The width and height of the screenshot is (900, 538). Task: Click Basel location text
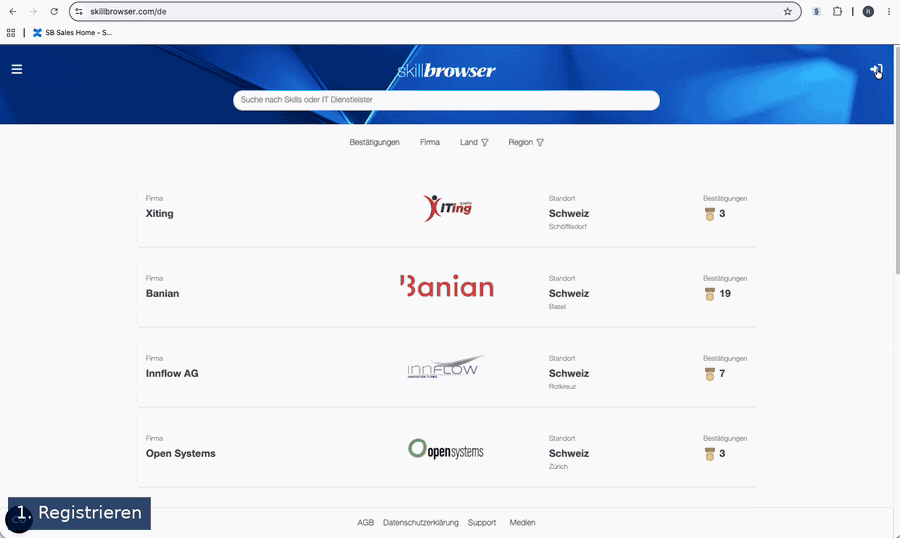(557, 307)
